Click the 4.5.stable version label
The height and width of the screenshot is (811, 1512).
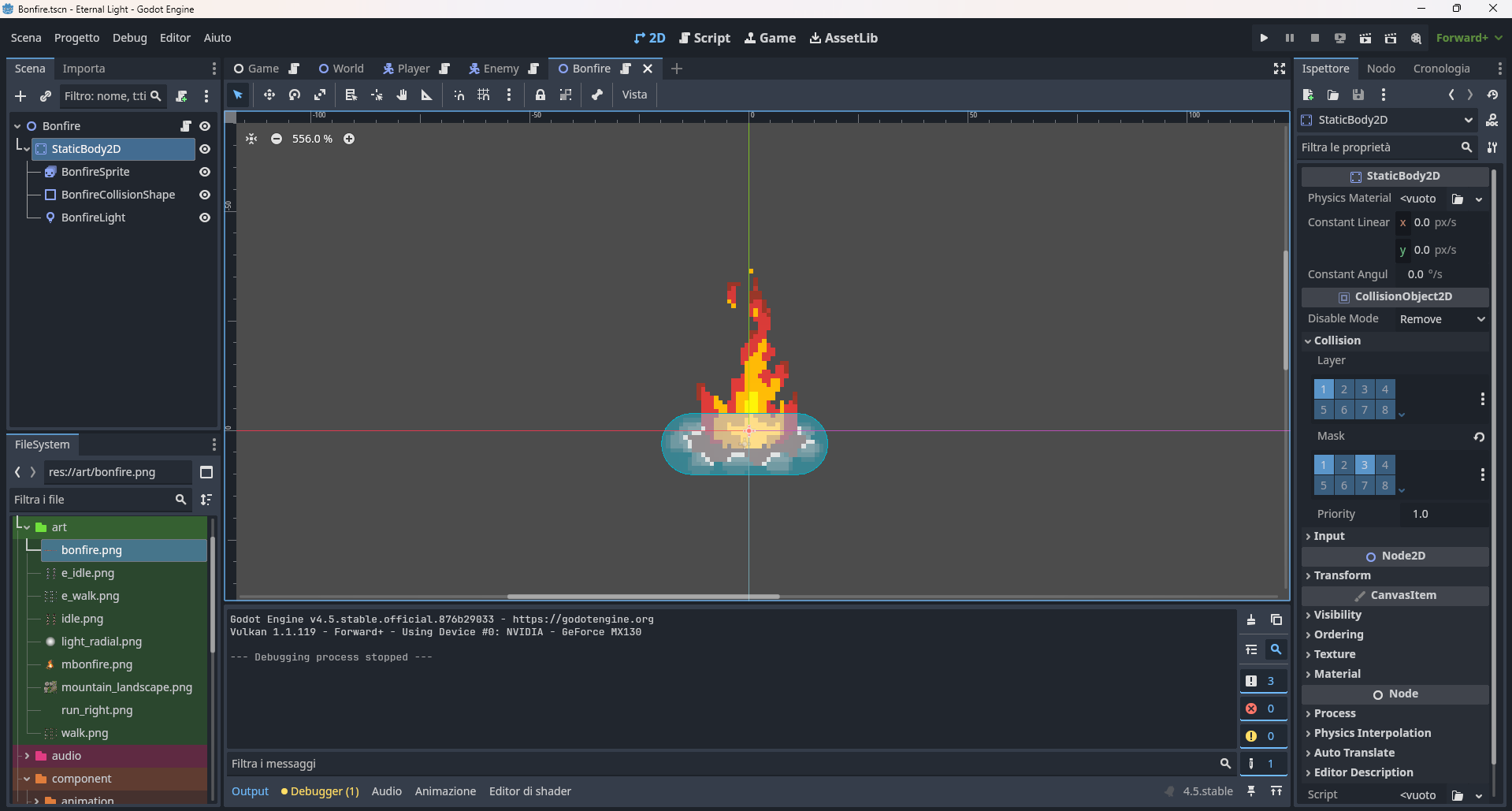click(x=1208, y=791)
